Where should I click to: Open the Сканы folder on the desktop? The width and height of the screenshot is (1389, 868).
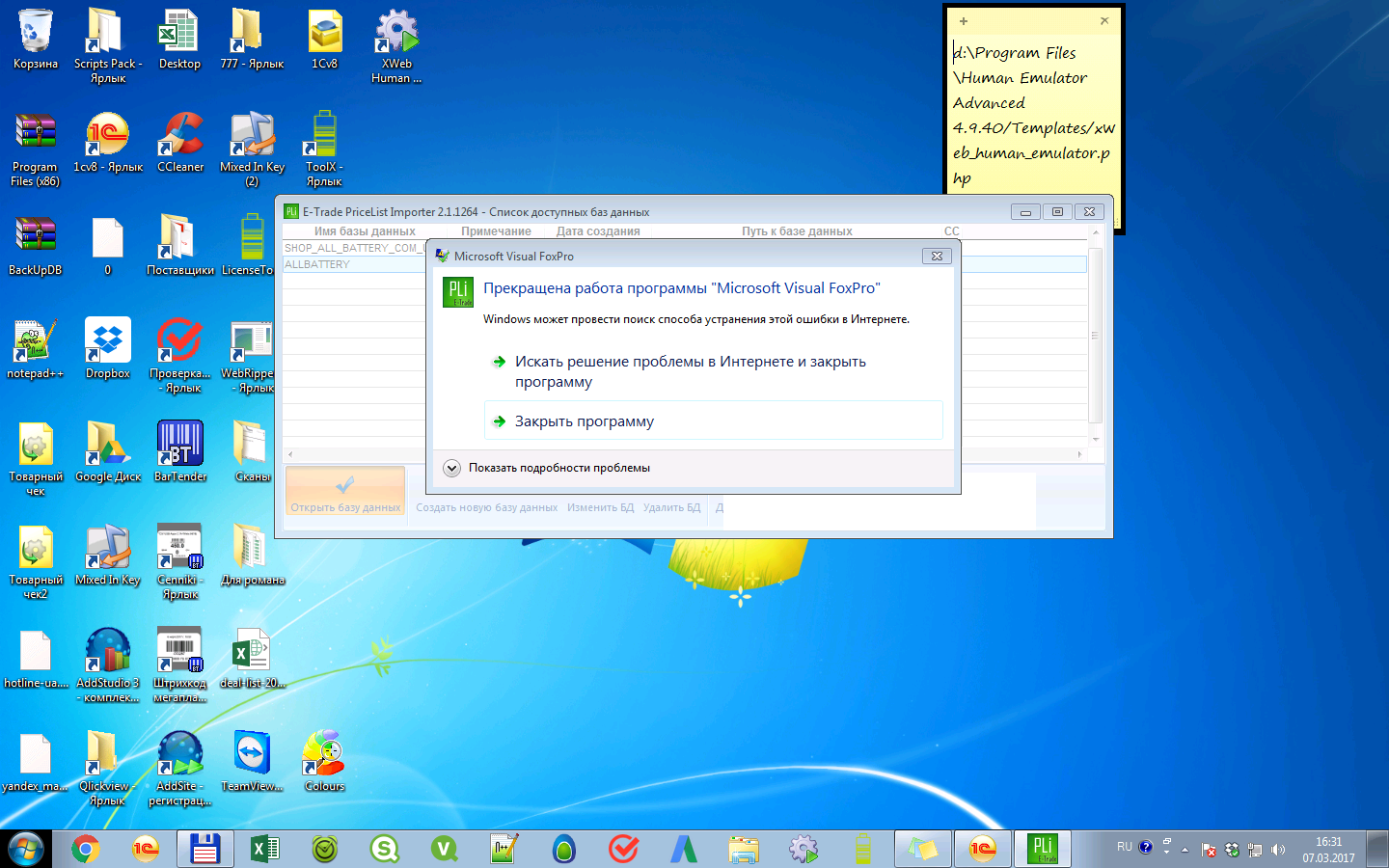tap(253, 452)
